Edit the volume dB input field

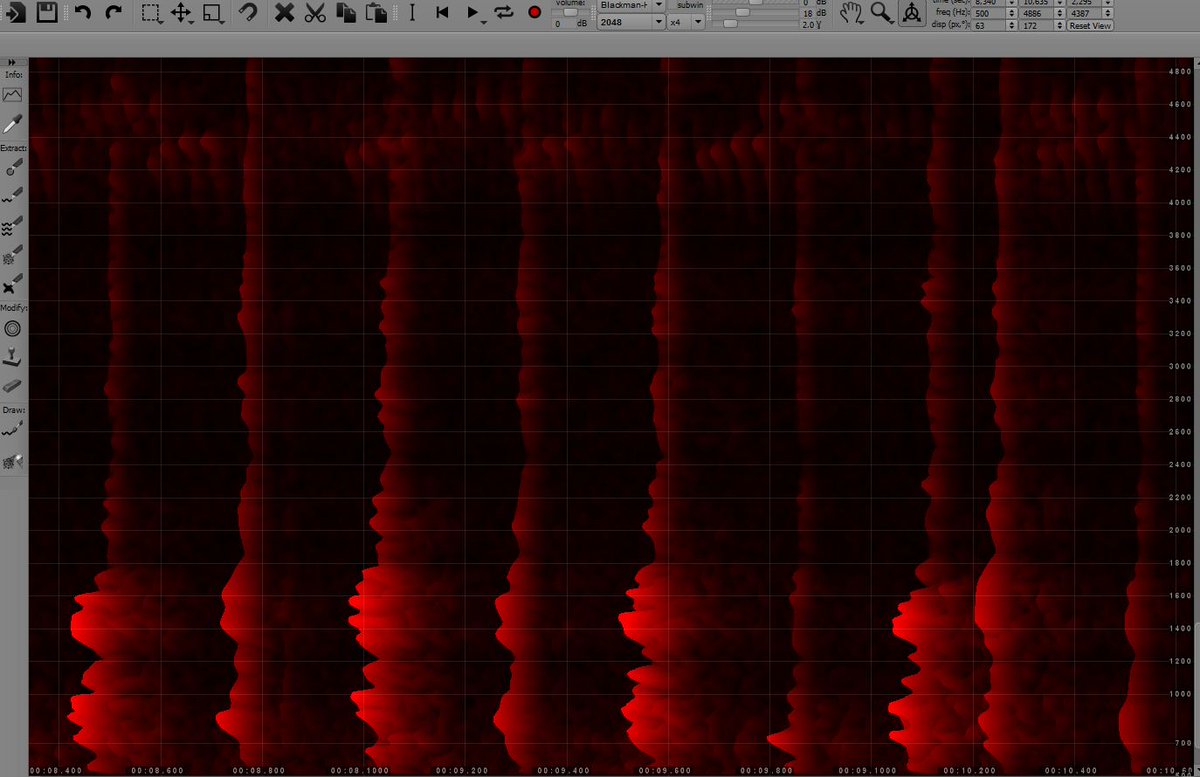[x=563, y=23]
